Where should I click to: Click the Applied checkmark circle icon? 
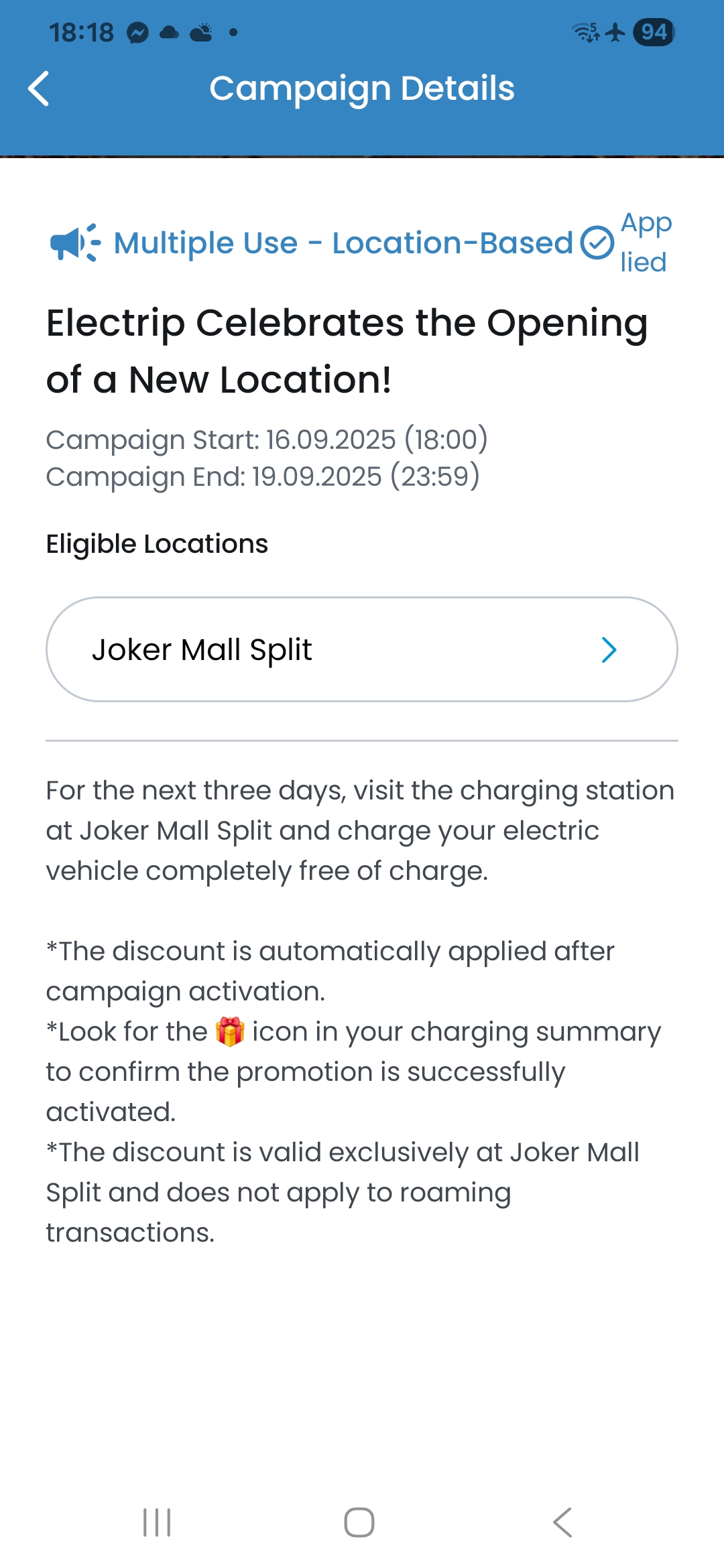[597, 243]
